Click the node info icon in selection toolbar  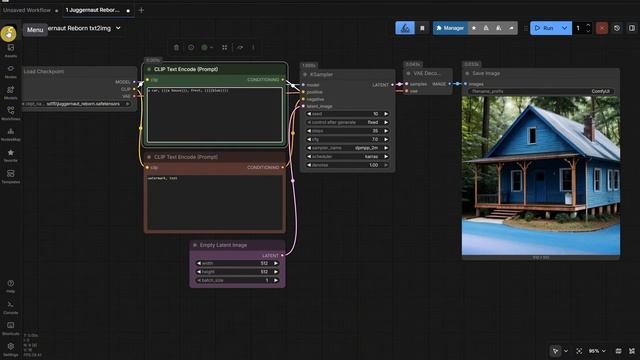click(x=191, y=47)
